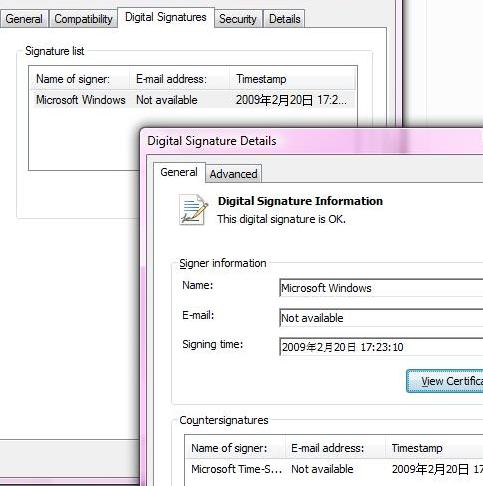Click the 2009年2月20日 timestamp in the Signature list
The width and height of the screenshot is (483, 486).
point(291,100)
